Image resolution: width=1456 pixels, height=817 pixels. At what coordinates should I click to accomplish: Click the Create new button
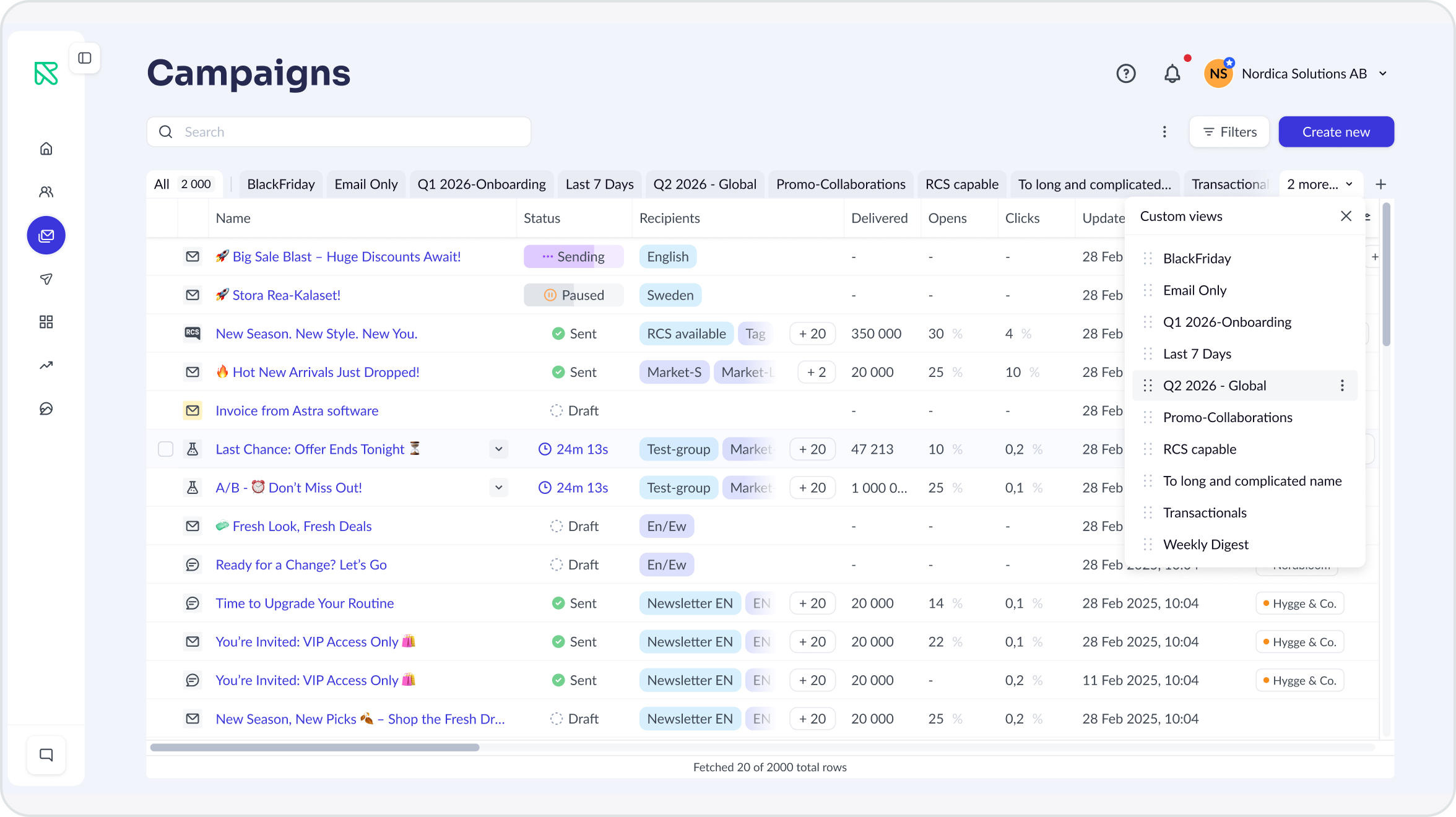1336,132
